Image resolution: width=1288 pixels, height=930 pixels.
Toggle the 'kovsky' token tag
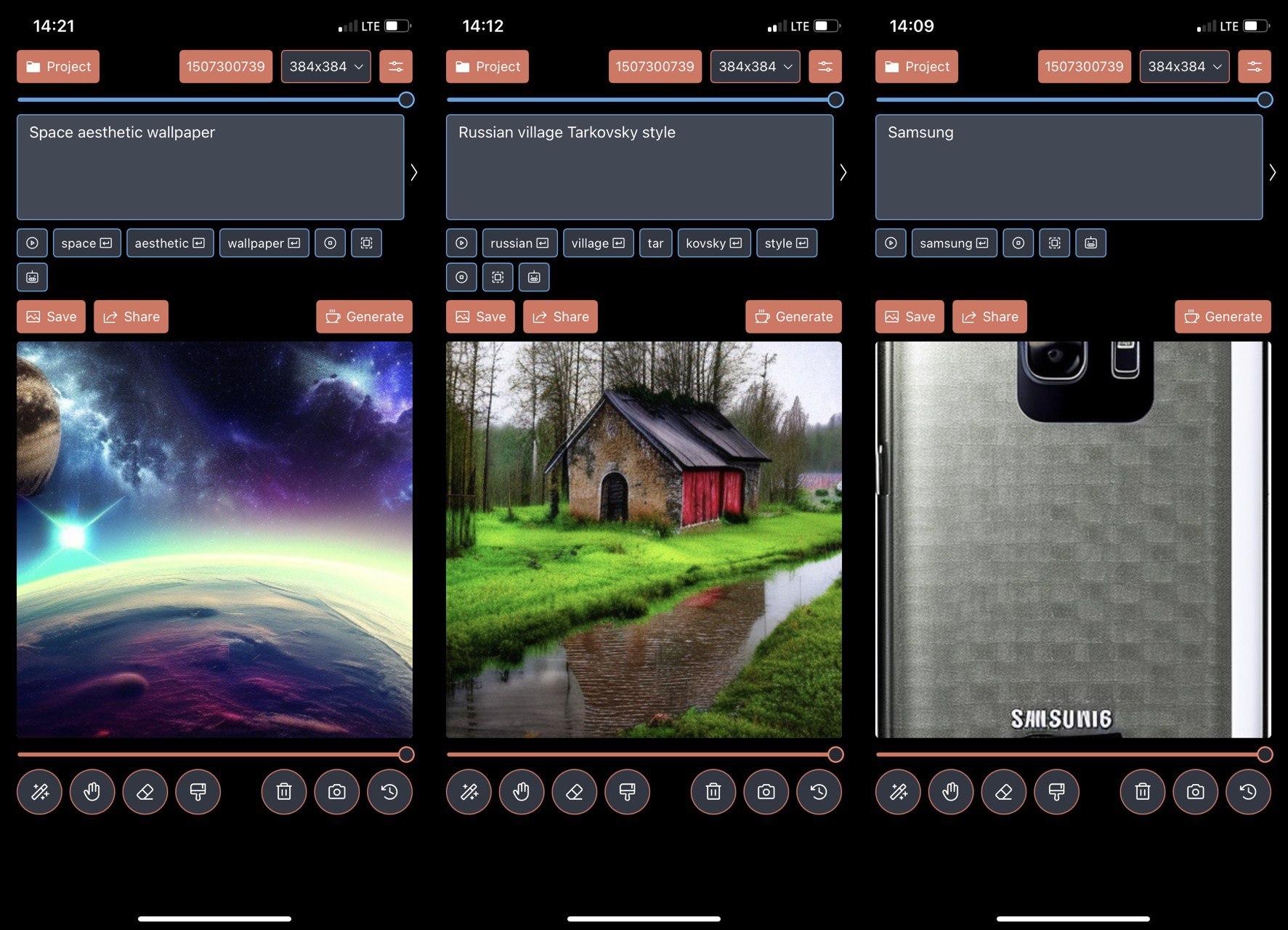(x=714, y=243)
